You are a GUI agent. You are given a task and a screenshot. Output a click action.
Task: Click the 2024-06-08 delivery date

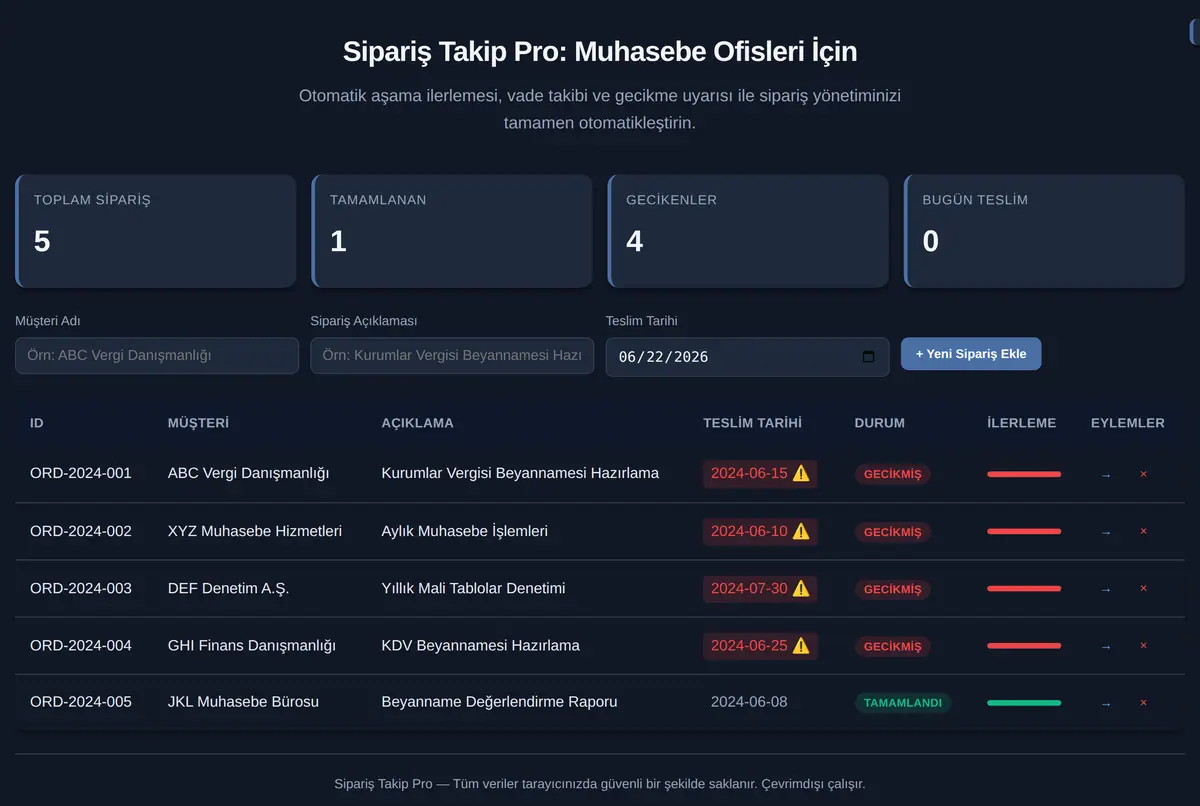[x=749, y=702]
